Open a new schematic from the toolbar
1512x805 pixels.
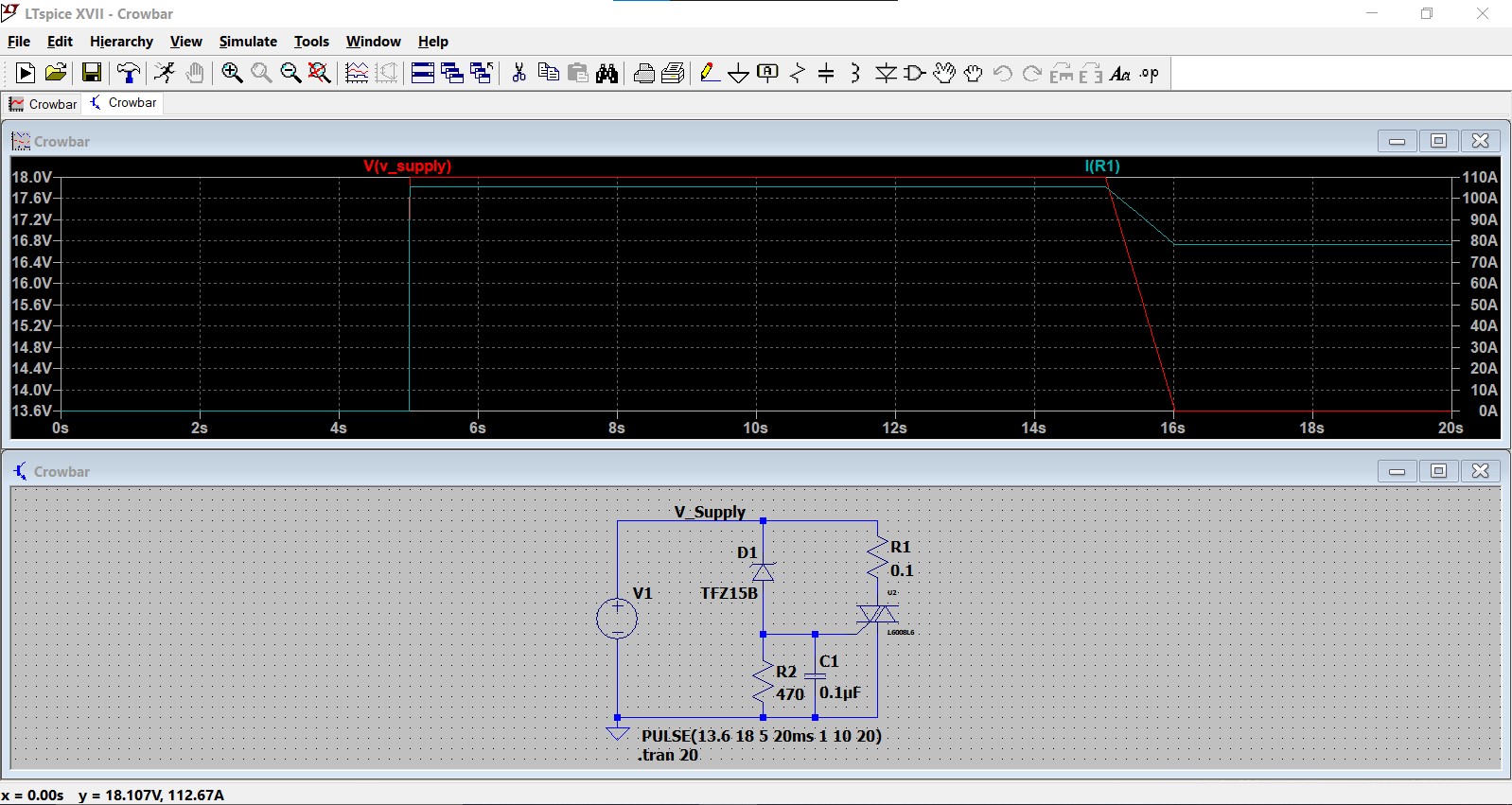pyautogui.click(x=26, y=73)
